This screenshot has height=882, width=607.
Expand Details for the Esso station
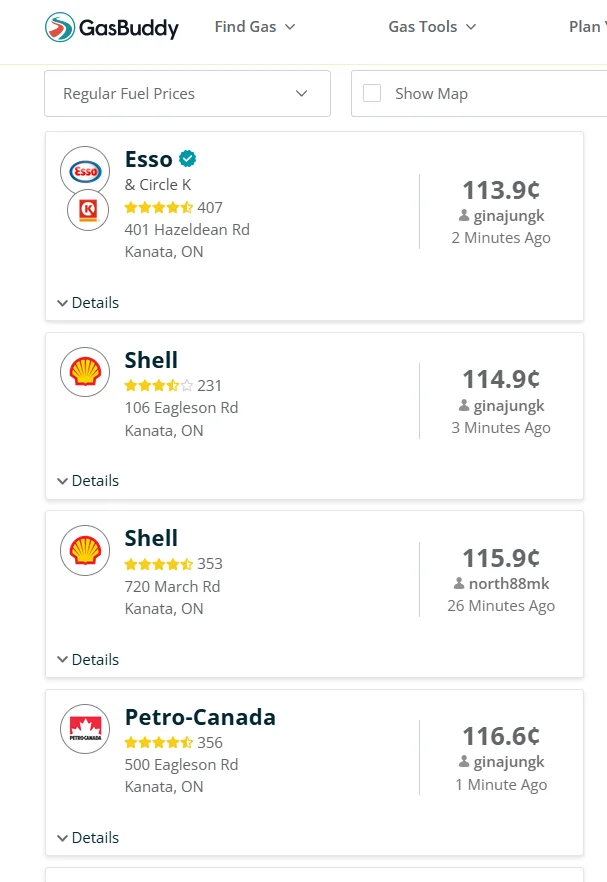[88, 302]
